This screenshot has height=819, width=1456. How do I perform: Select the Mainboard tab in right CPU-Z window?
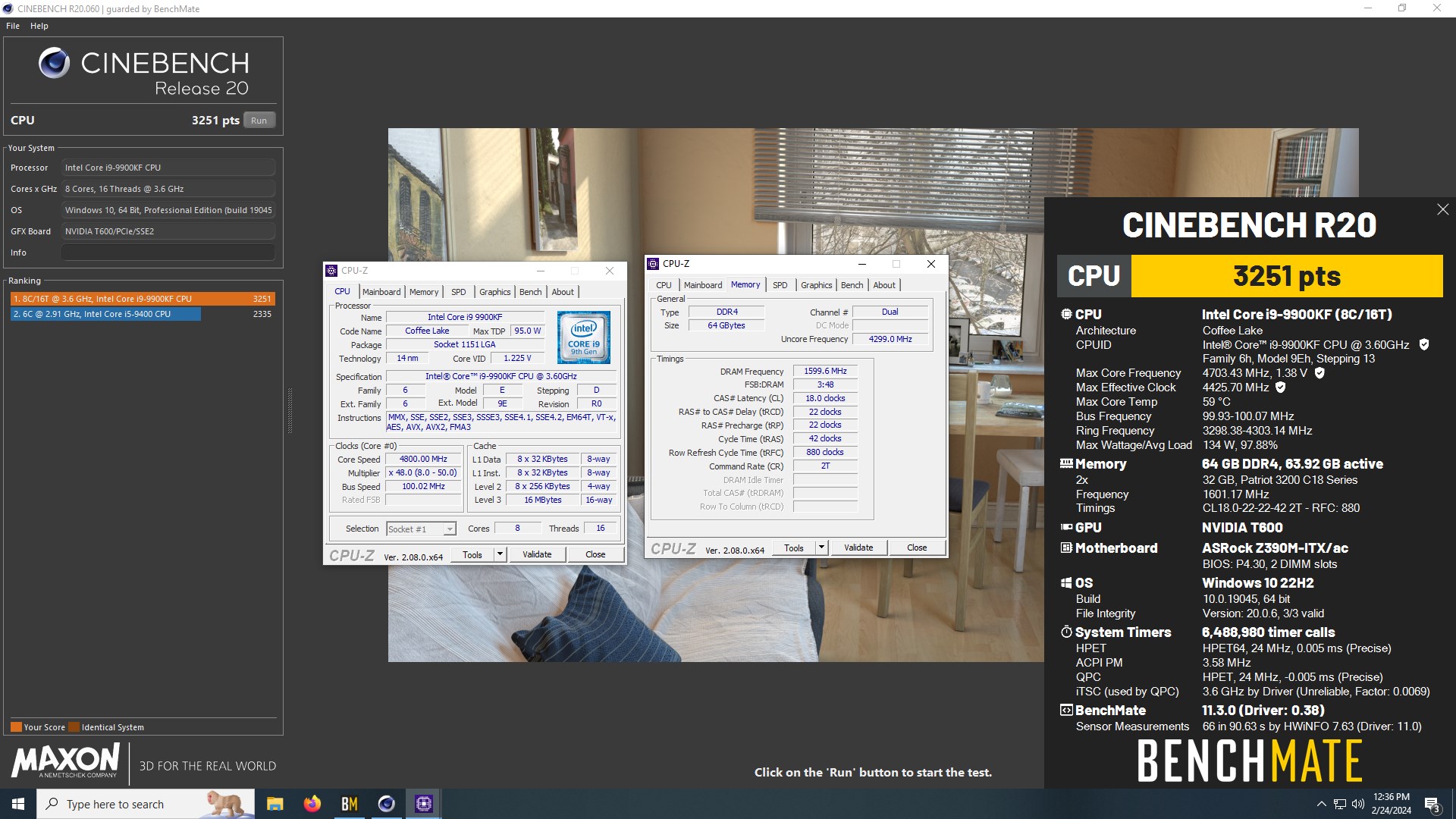[x=703, y=285]
